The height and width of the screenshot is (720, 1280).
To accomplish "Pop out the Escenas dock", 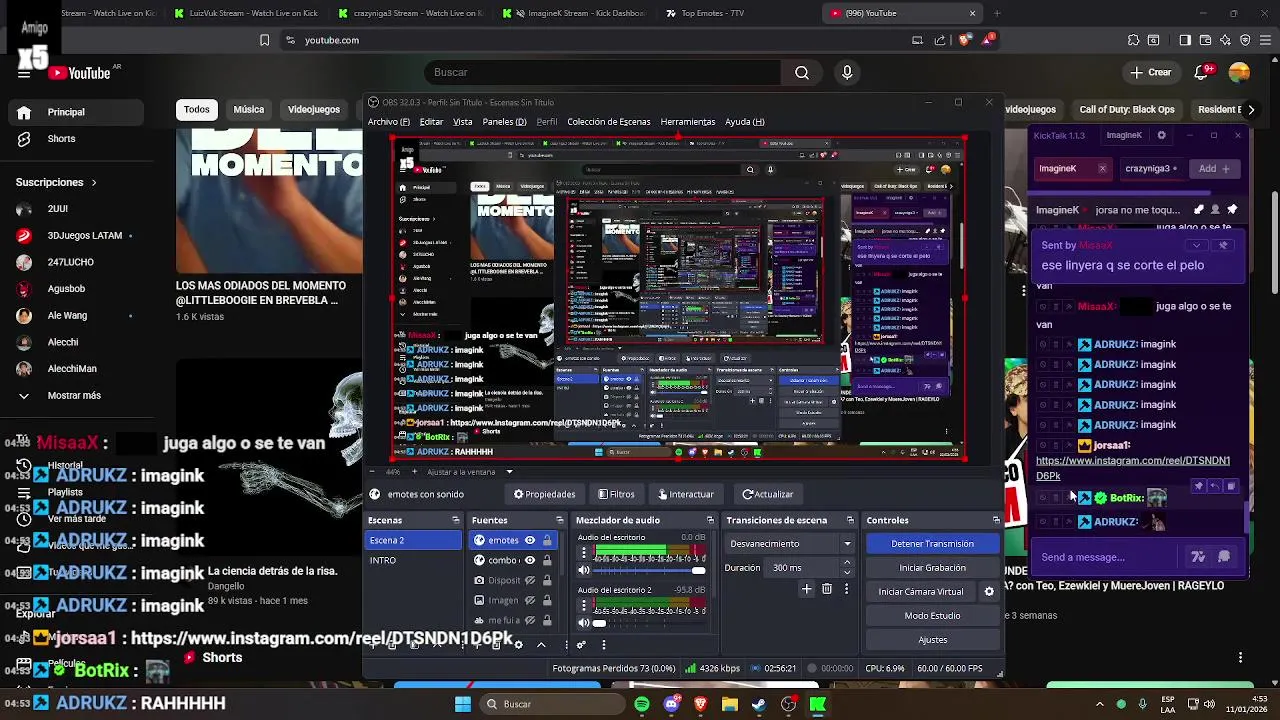I will click(456, 520).
